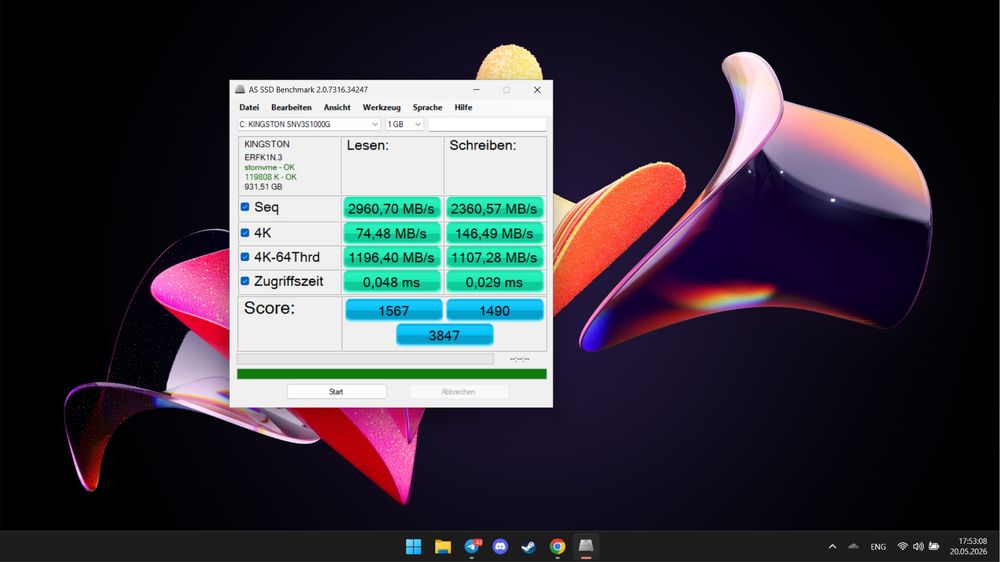Click the green overall progress bar
Screen dimensions: 1000x562
click(x=392, y=374)
